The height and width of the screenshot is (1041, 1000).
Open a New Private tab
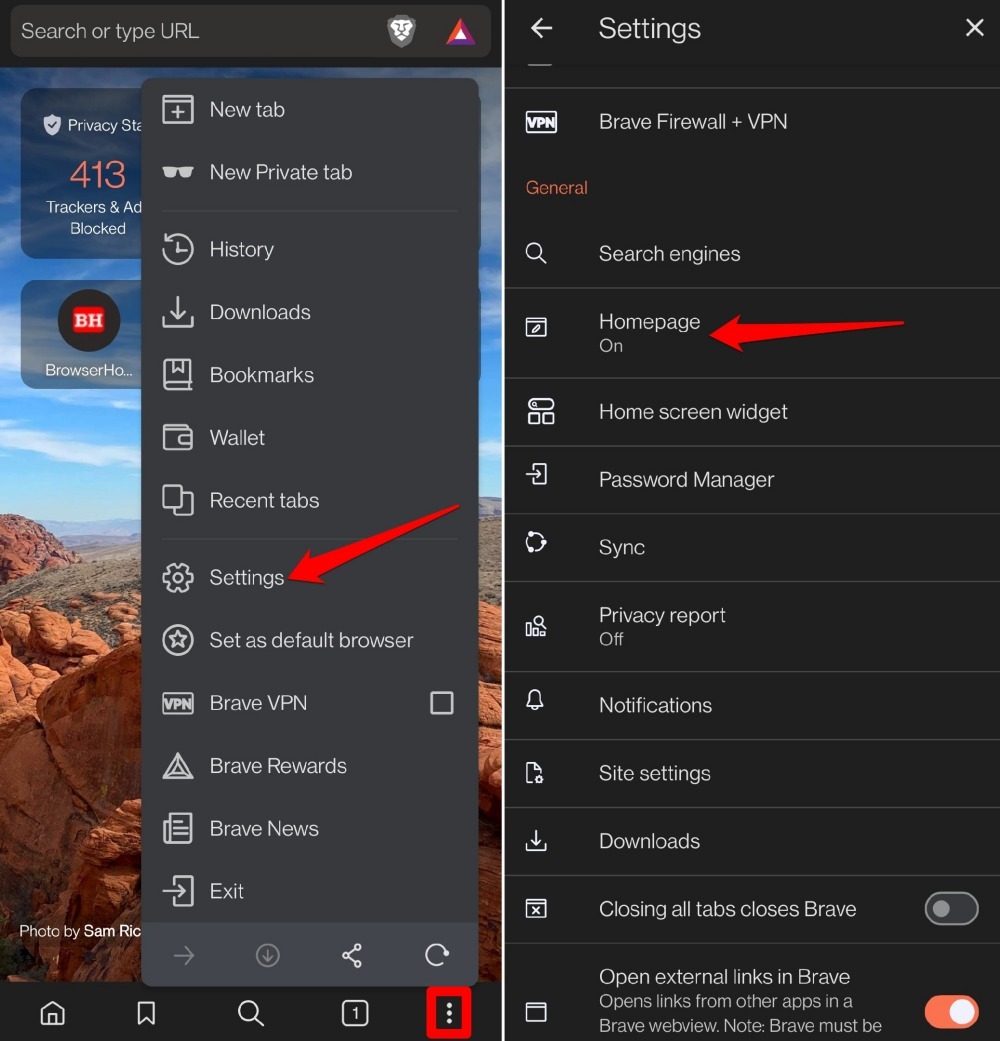coord(310,173)
